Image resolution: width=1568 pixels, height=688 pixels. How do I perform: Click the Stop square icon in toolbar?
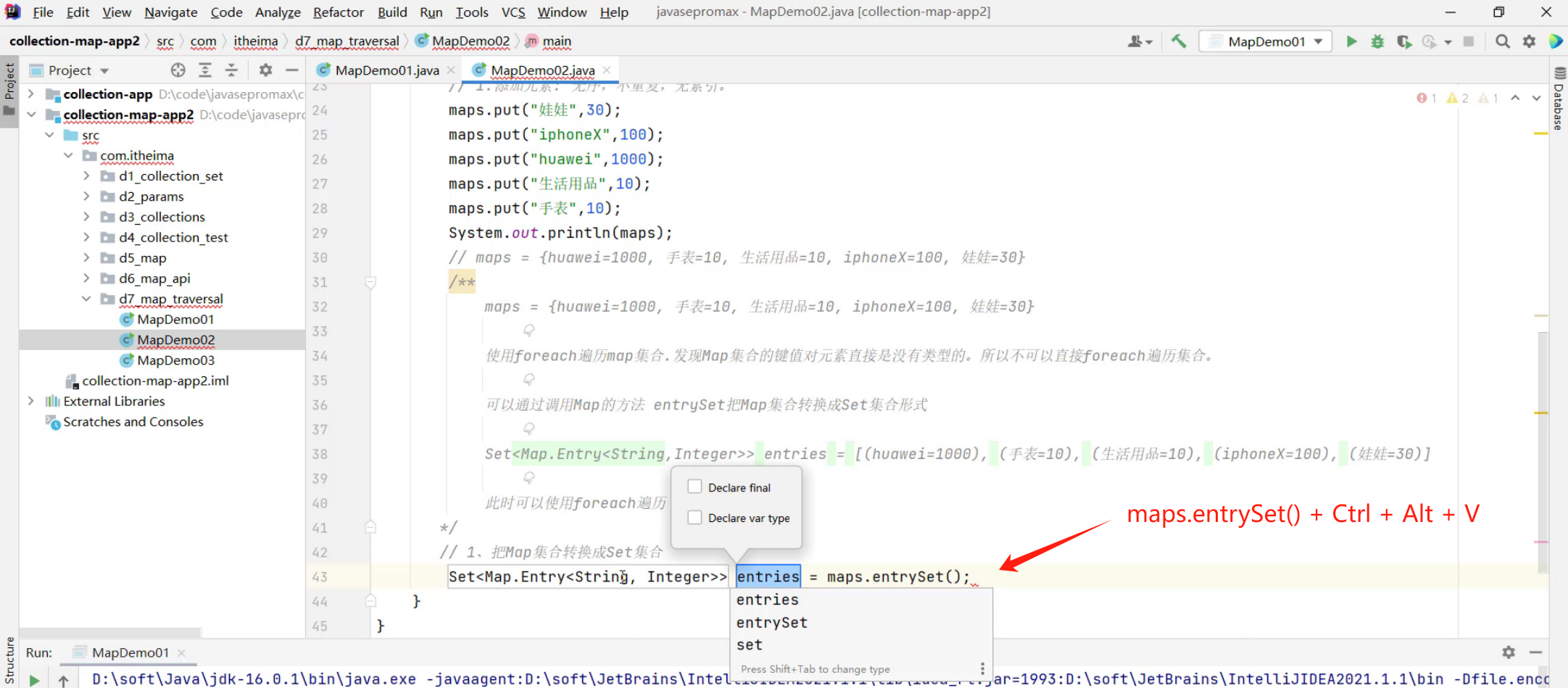(x=1469, y=41)
